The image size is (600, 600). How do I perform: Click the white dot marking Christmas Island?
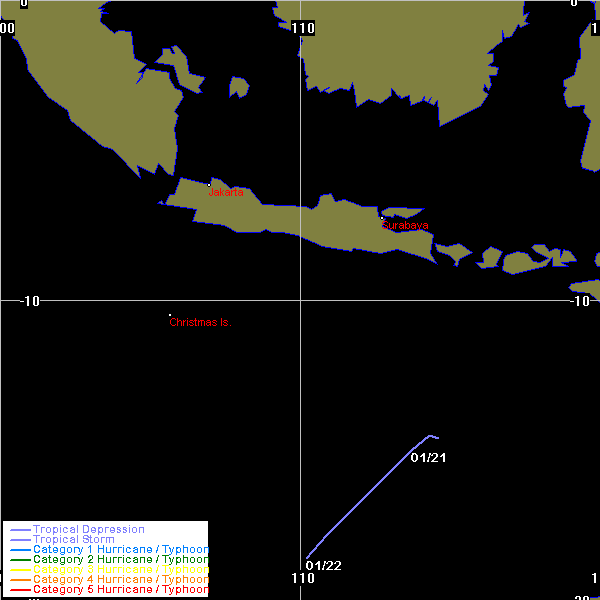tap(170, 316)
